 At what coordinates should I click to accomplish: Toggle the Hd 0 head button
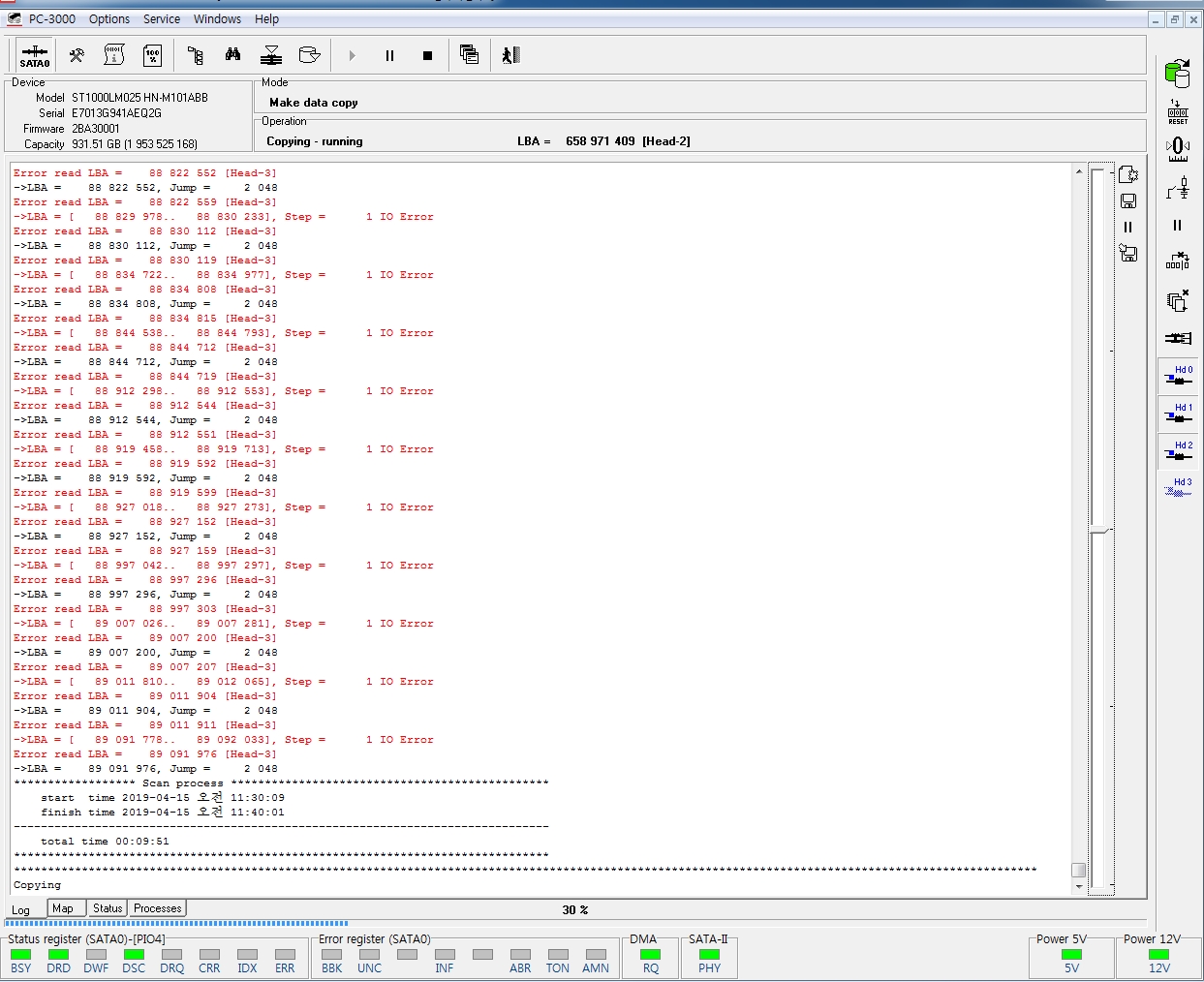(x=1178, y=376)
